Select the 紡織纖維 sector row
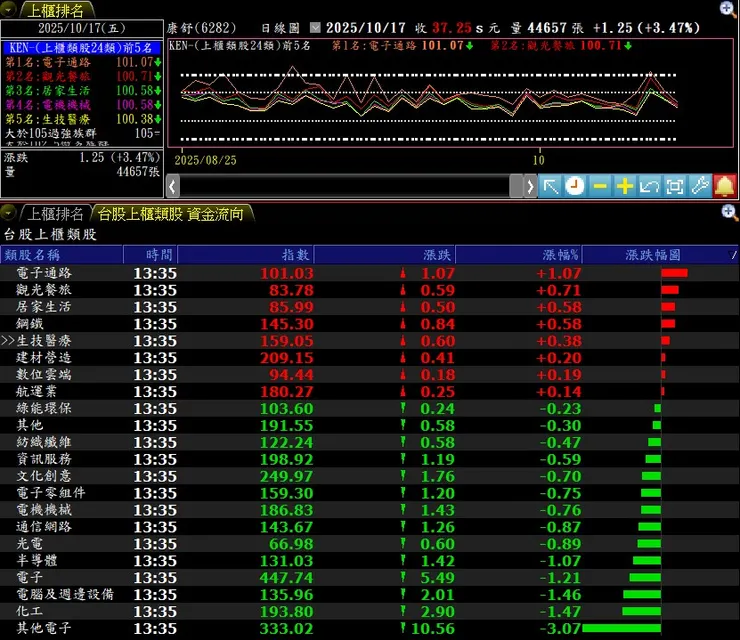Image resolution: width=740 pixels, height=640 pixels. (370, 442)
